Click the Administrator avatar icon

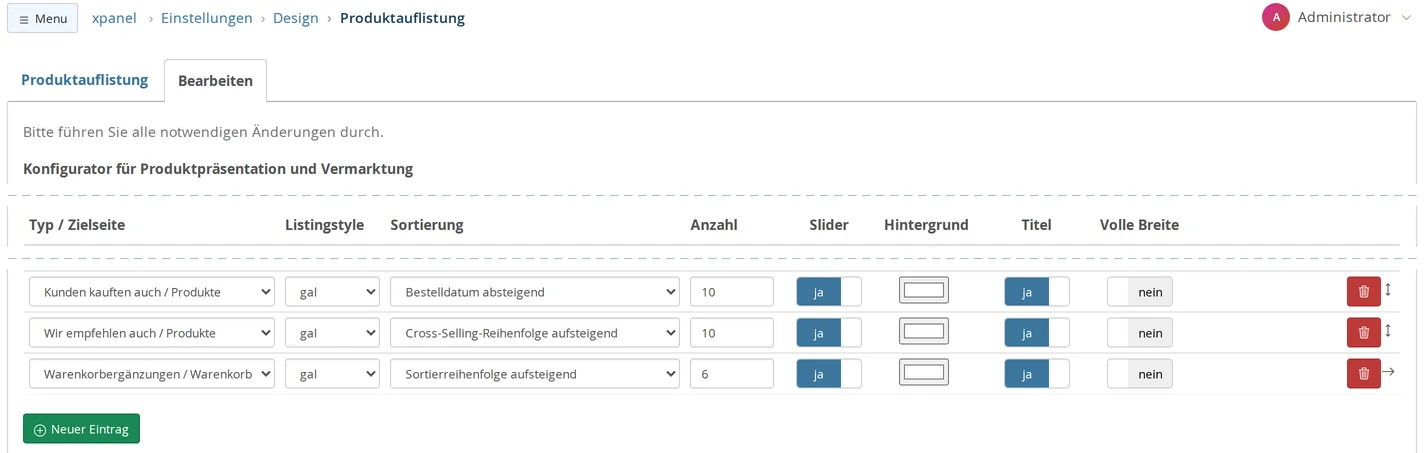(x=1276, y=17)
